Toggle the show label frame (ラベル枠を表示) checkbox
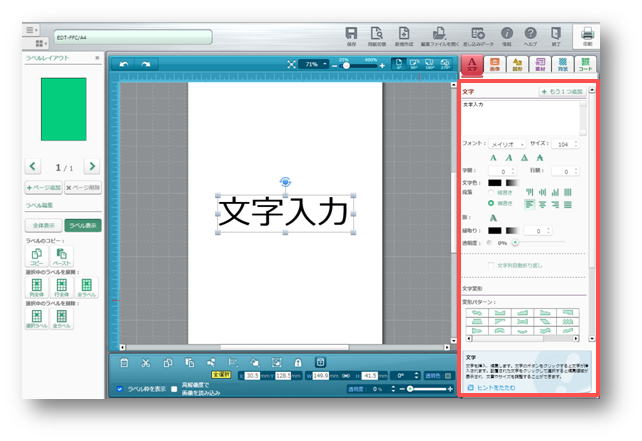 pyautogui.click(x=119, y=389)
